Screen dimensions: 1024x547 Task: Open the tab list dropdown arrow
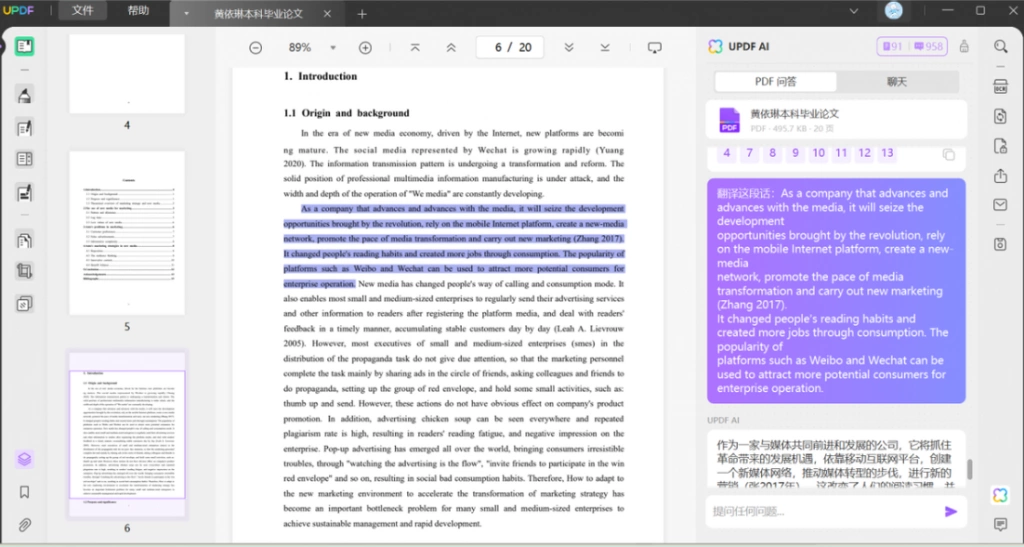click(186, 13)
